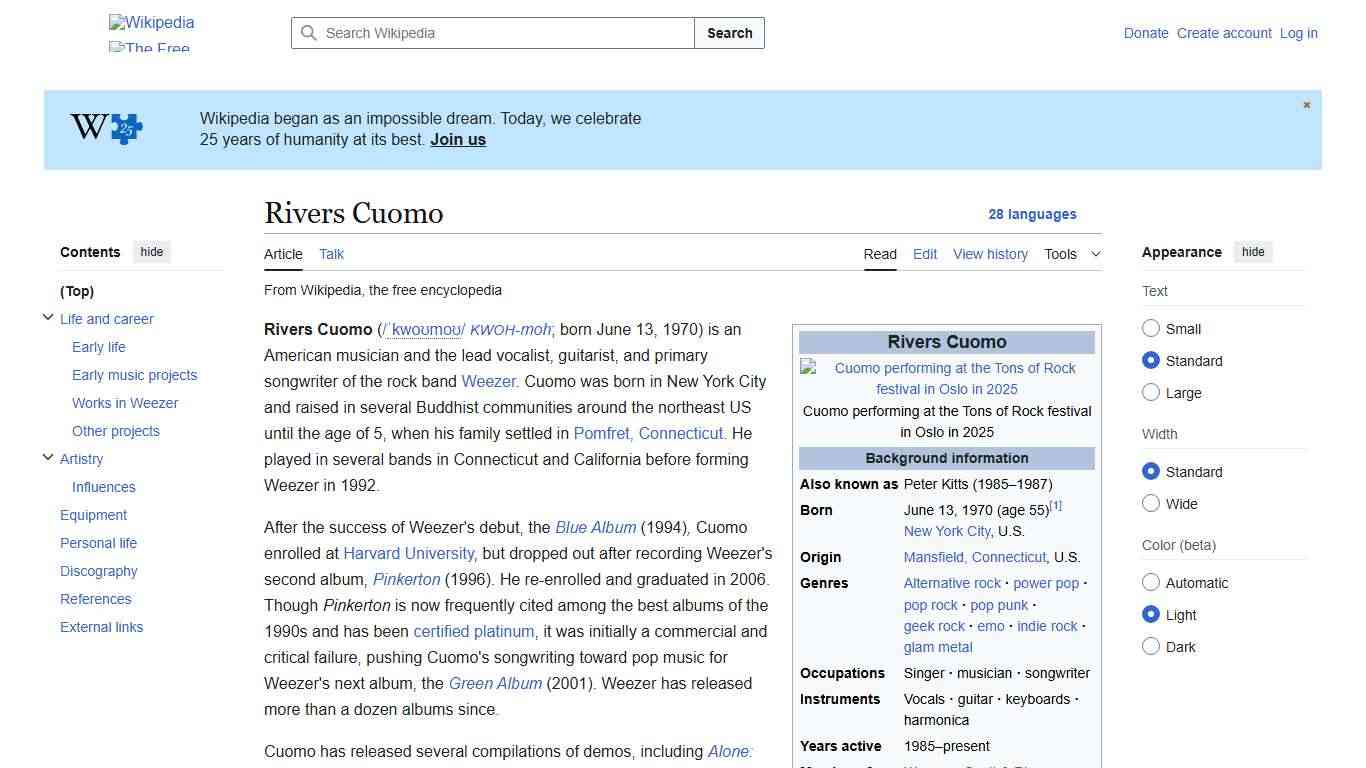Switch to the Talk tab

[331, 254]
